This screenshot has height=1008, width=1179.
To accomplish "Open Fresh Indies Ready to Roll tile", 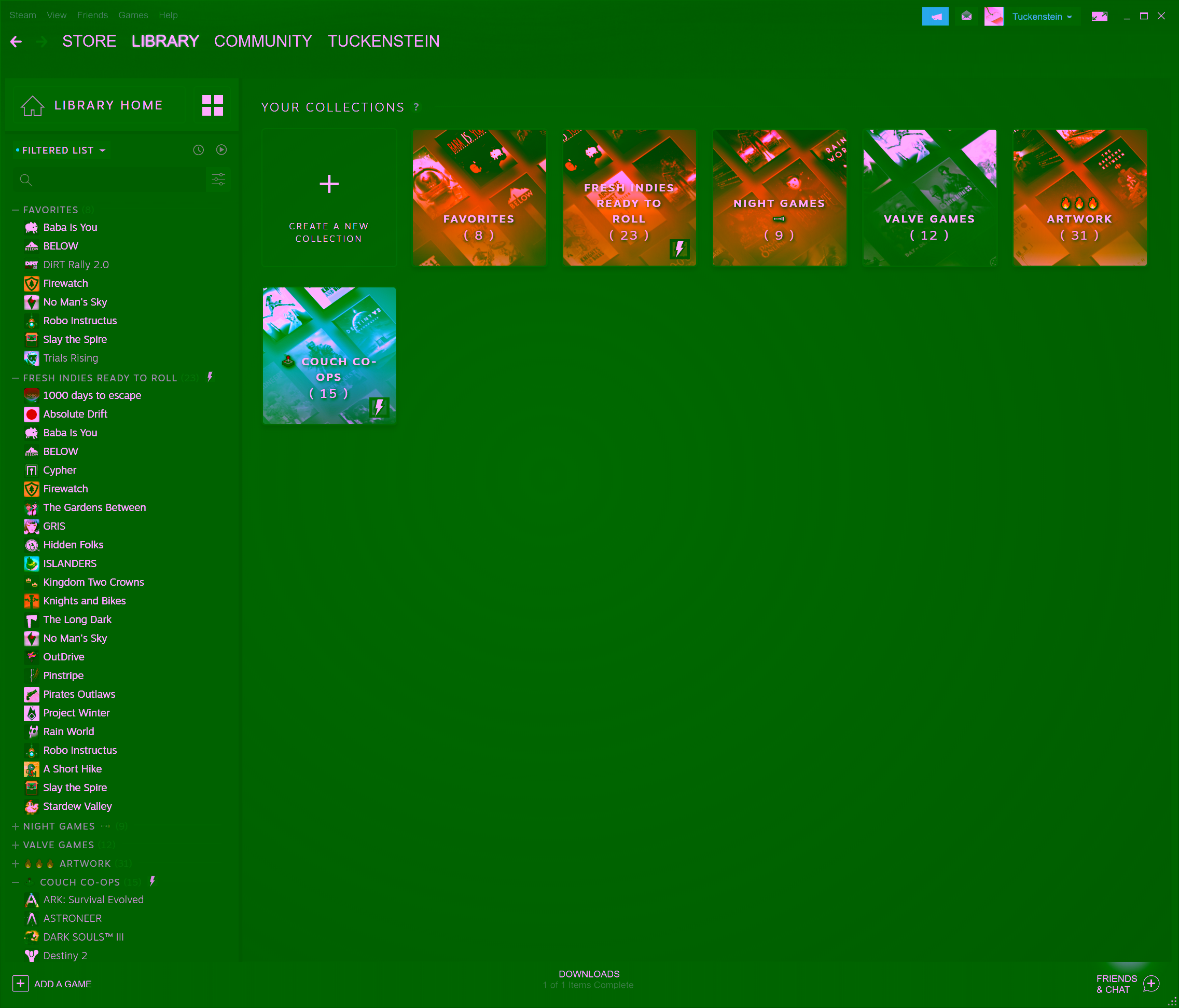I will pos(629,198).
